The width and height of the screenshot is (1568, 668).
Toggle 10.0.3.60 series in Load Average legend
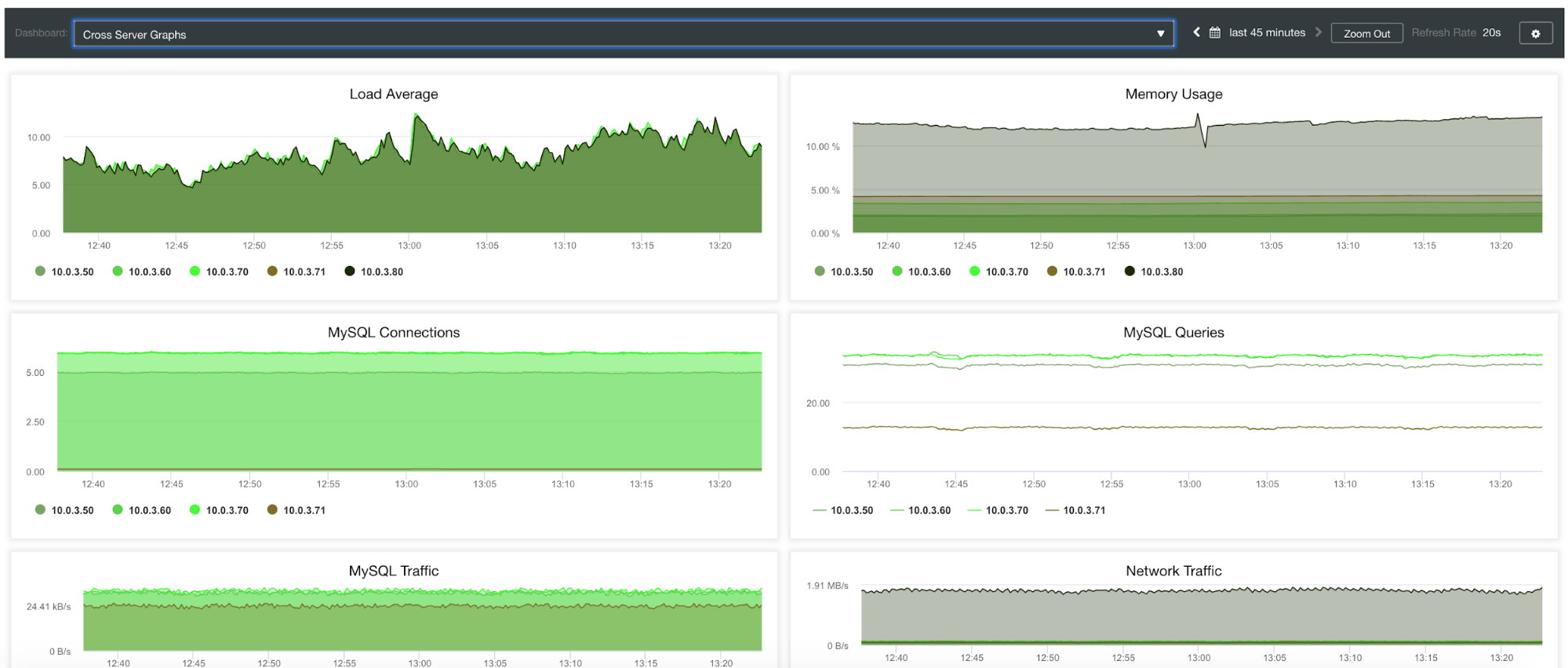tap(142, 272)
